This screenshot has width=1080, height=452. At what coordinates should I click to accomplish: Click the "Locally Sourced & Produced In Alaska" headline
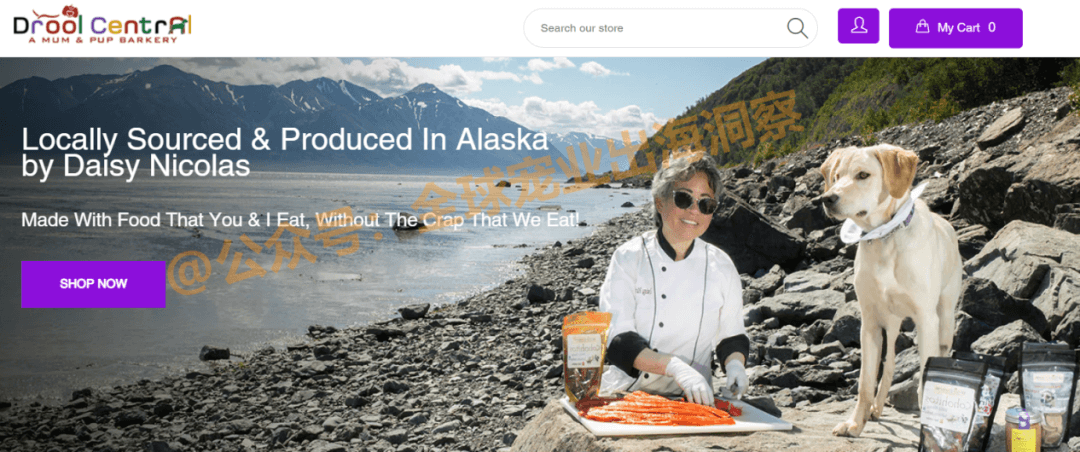(285, 139)
